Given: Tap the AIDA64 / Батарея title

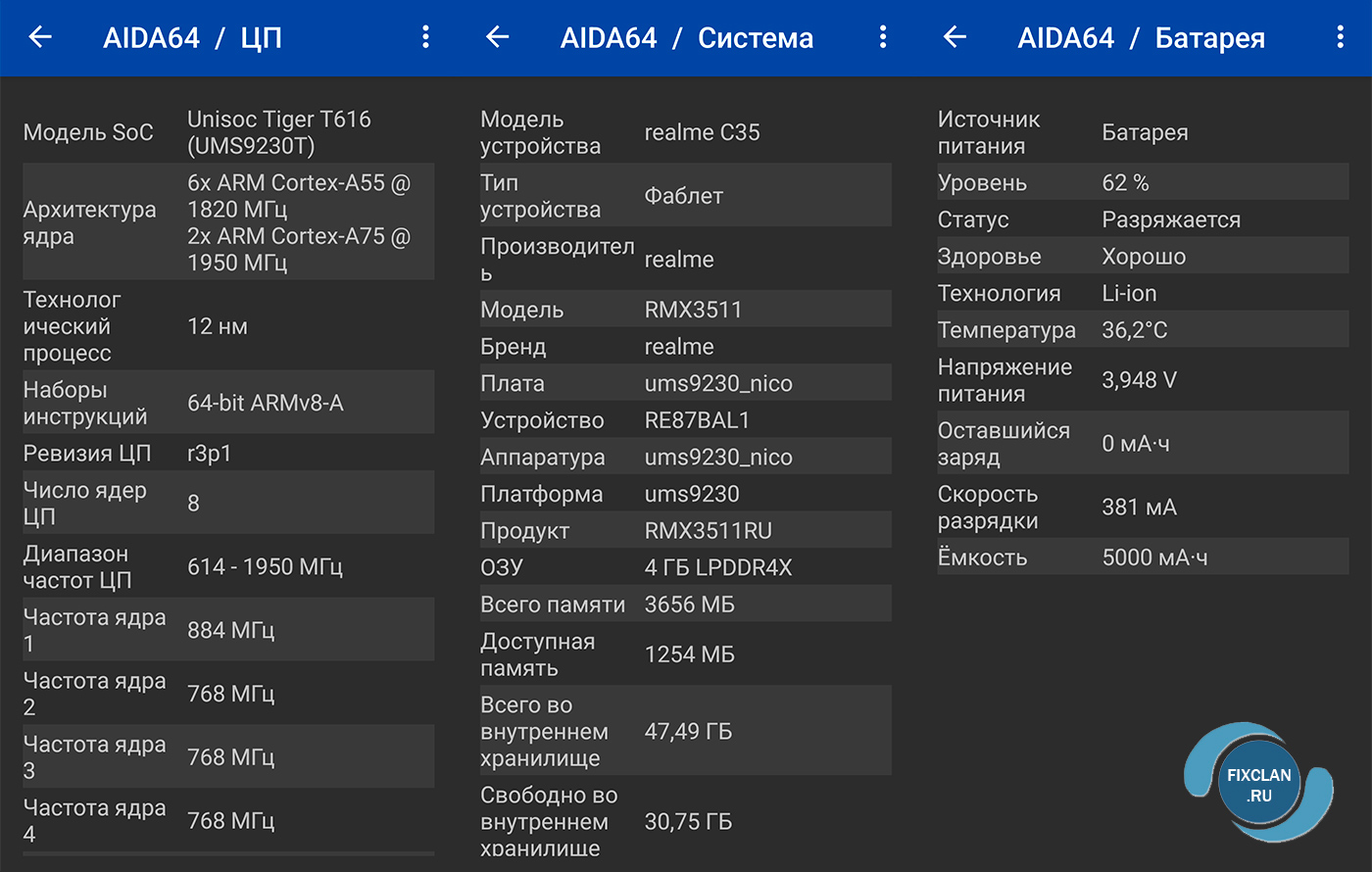Looking at the screenshot, I should click(x=1140, y=37).
